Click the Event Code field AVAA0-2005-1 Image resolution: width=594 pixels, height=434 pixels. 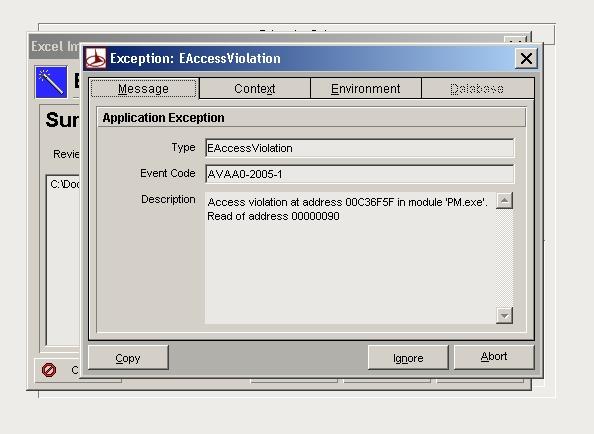(x=360, y=174)
